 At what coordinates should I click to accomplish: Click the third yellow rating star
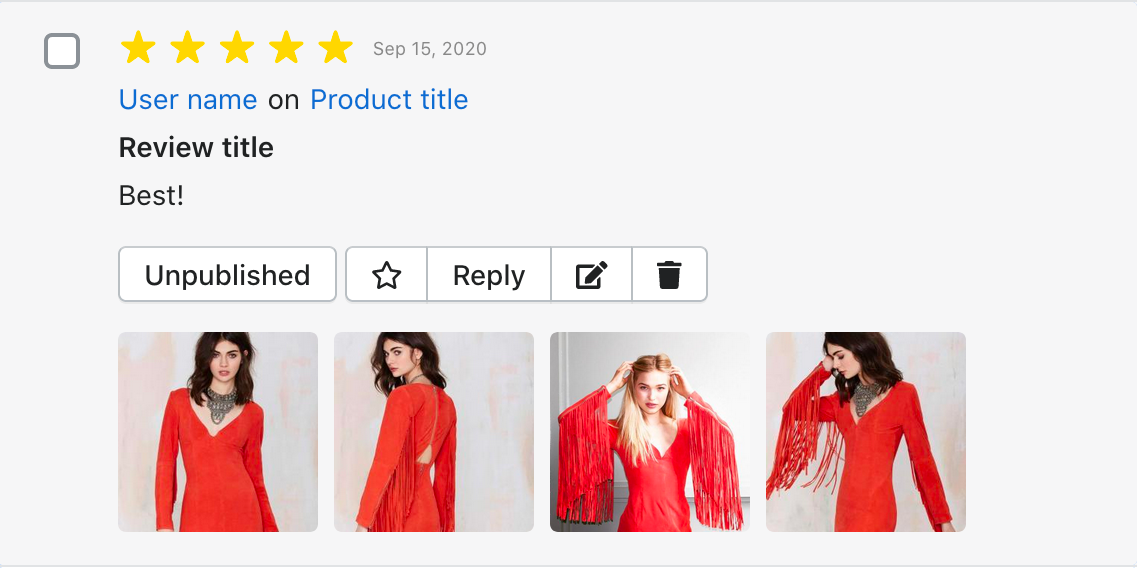(237, 48)
